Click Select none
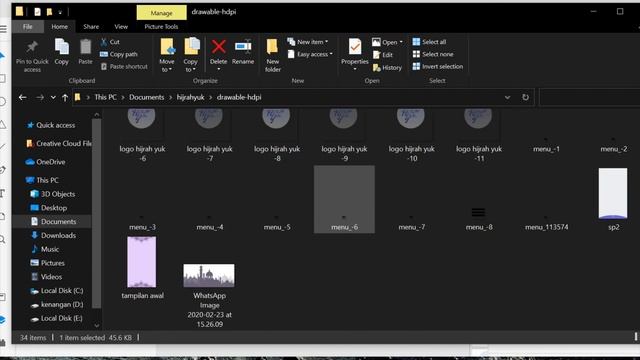 point(433,54)
